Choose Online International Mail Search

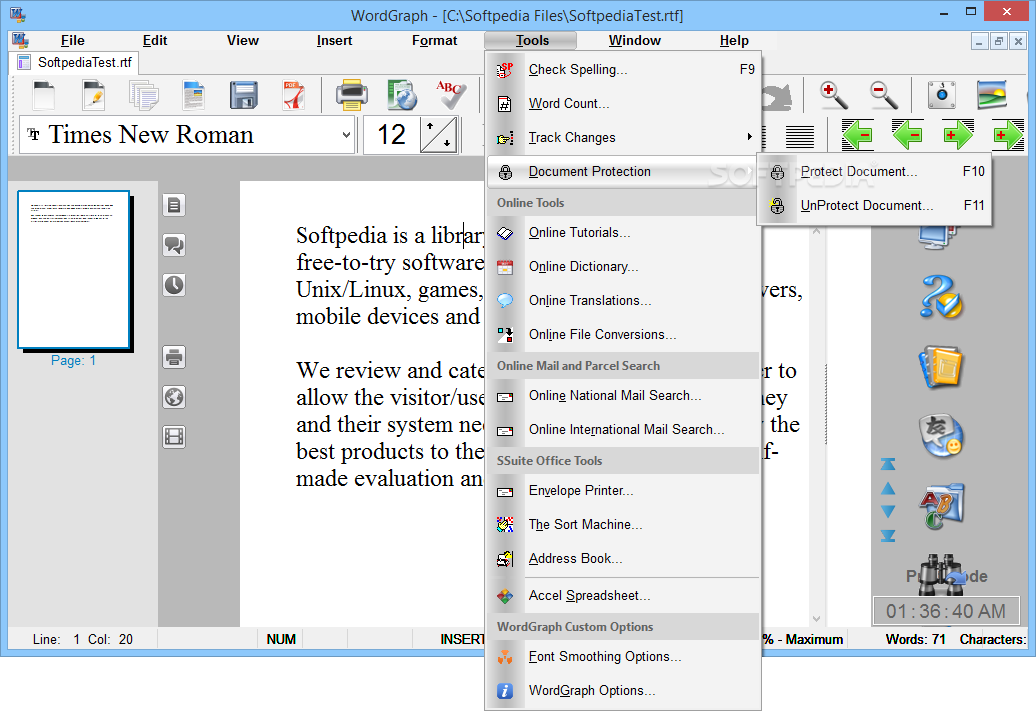pyautogui.click(x=623, y=430)
